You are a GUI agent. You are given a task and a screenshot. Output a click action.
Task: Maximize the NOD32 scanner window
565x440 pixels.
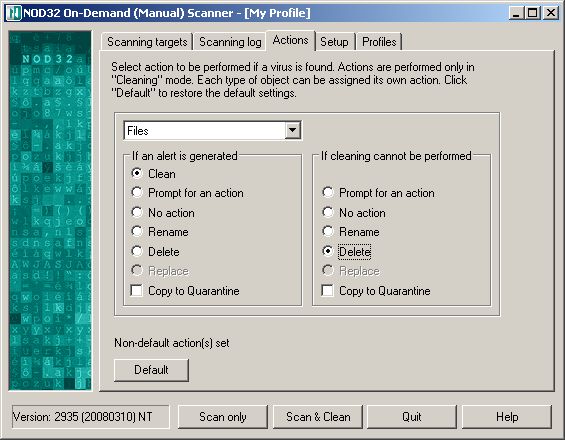point(533,13)
